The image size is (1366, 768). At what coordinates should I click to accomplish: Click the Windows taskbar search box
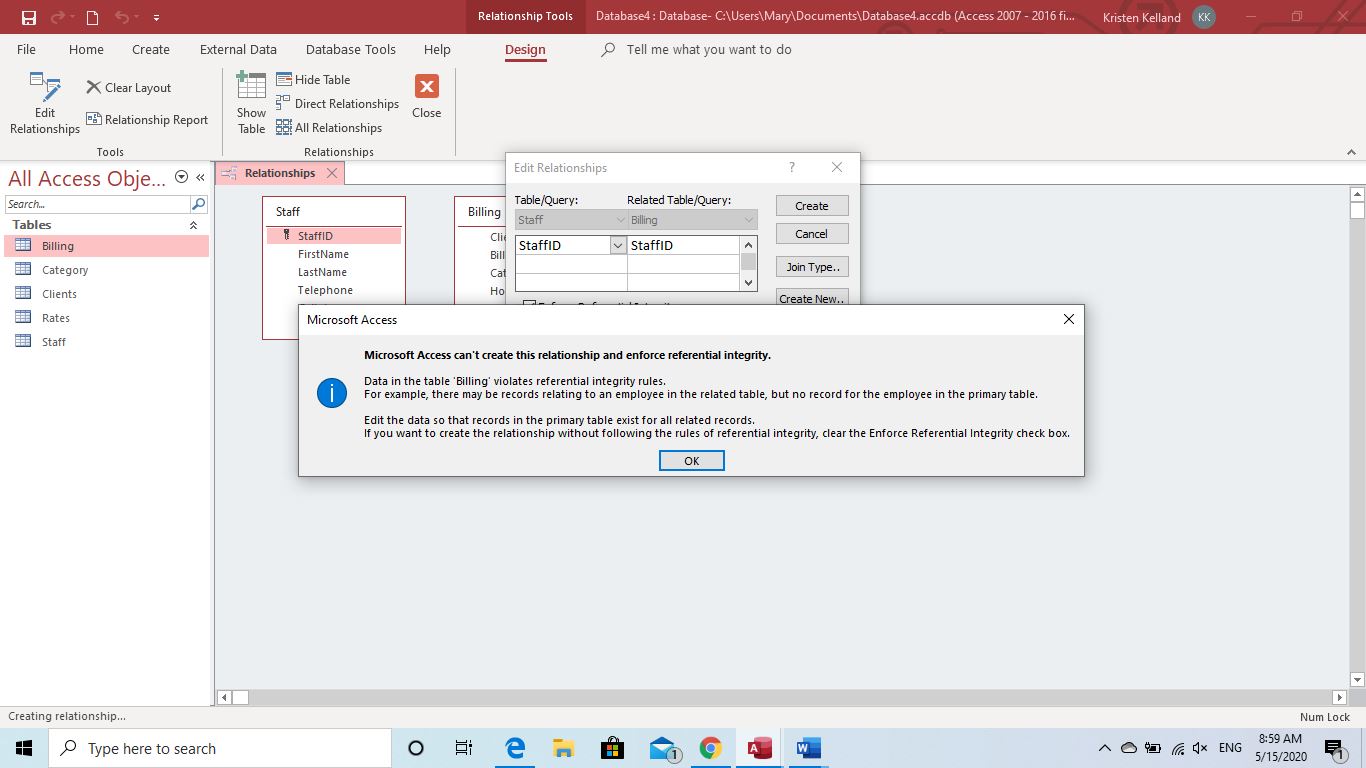click(x=220, y=748)
